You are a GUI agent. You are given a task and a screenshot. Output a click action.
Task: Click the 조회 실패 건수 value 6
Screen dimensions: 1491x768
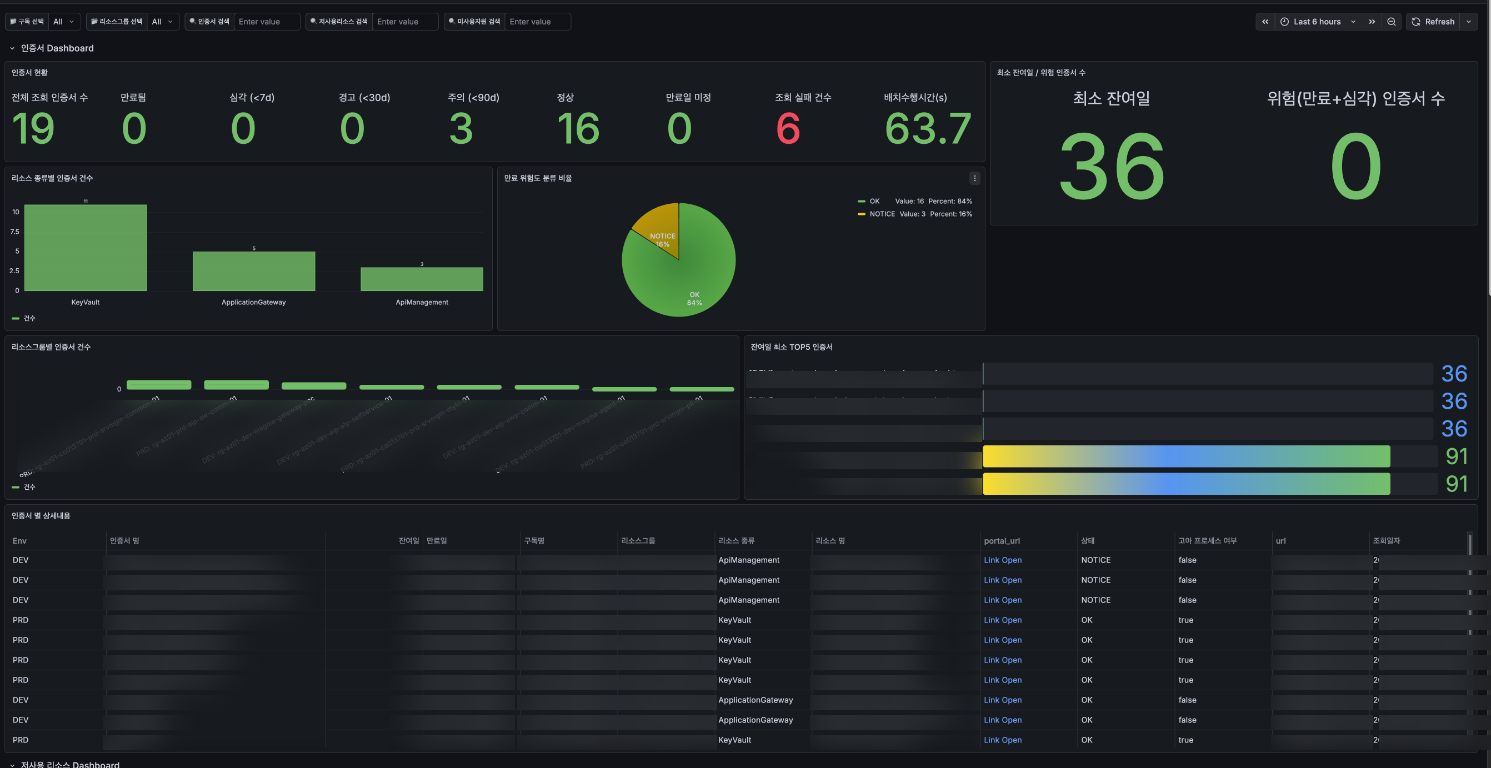[788, 129]
